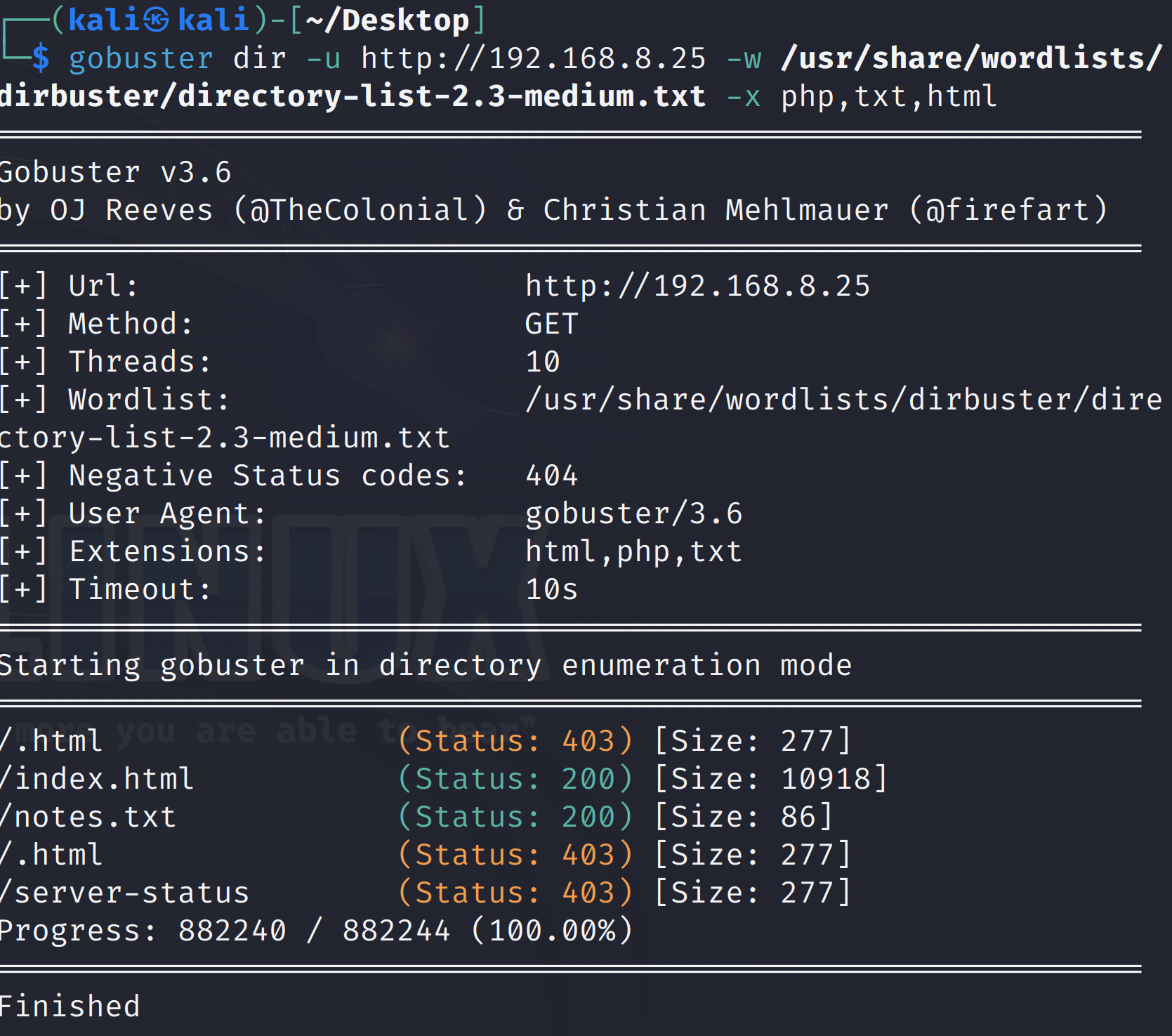This screenshot has width=1172, height=1036.
Task: Click 'ctory-list-2.3-medium.txt' wrapped wordlist line
Action: (x=225, y=438)
